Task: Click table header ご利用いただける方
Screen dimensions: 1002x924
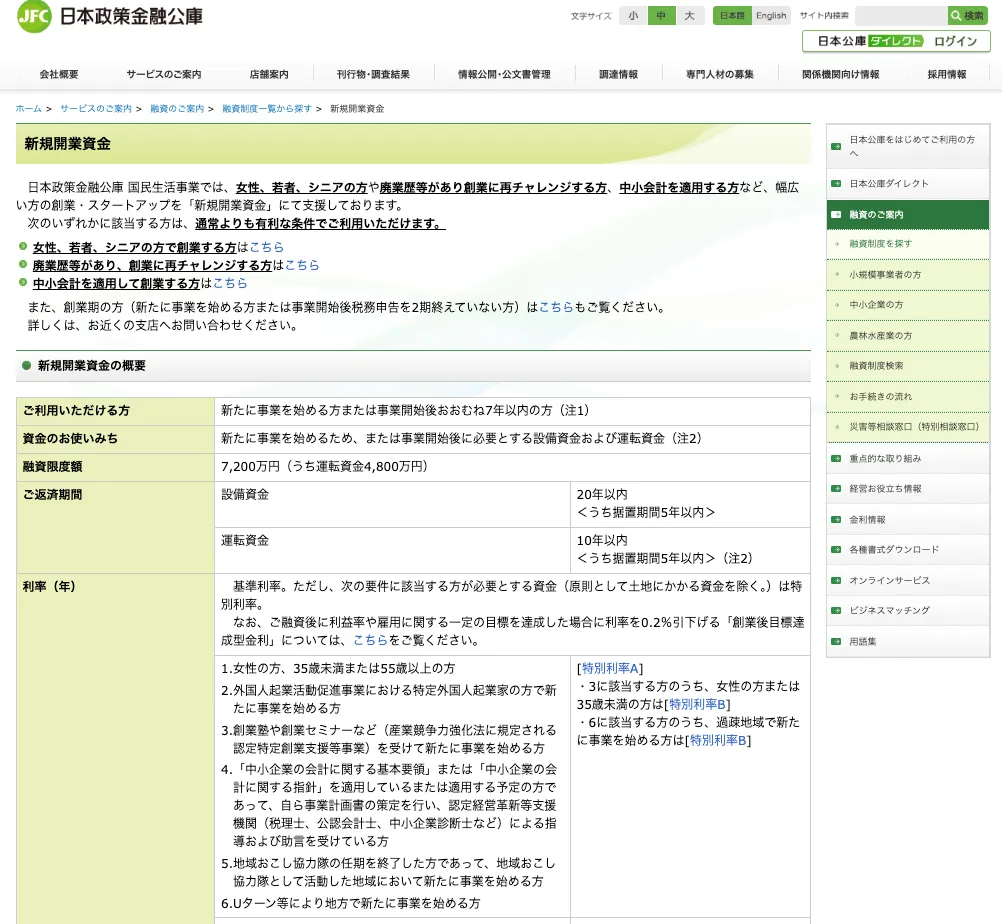Action: click(x=115, y=411)
